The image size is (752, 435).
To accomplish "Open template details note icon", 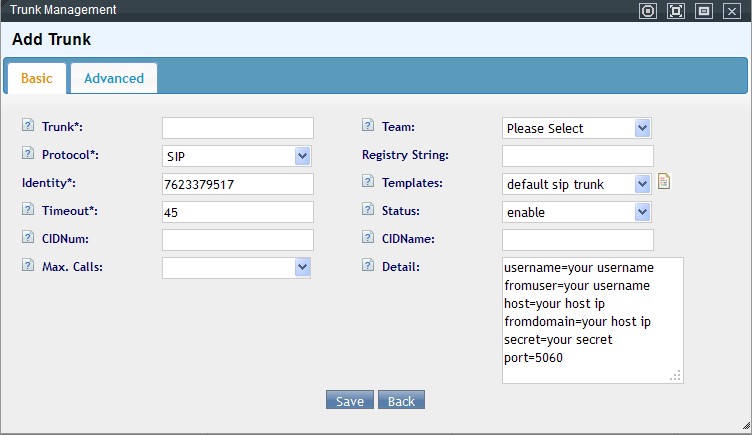I will tap(663, 182).
